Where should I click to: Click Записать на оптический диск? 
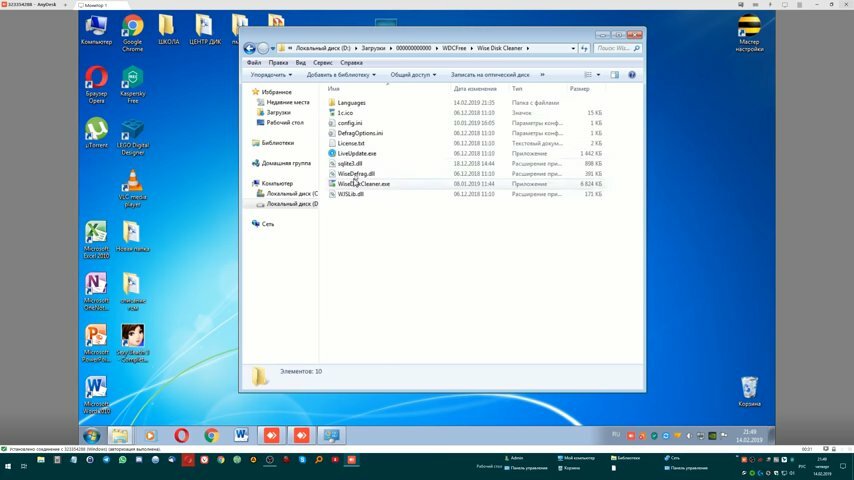pyautogui.click(x=490, y=75)
